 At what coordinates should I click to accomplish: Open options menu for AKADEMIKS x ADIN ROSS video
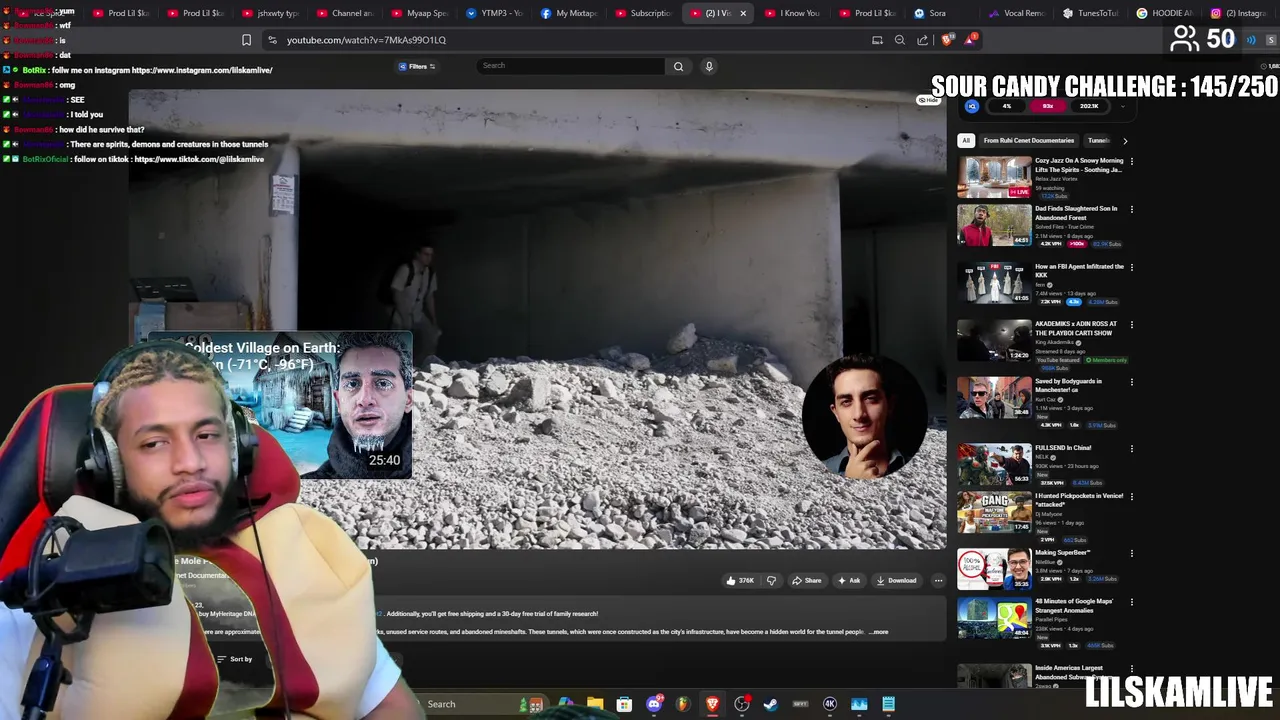pyautogui.click(x=1131, y=324)
